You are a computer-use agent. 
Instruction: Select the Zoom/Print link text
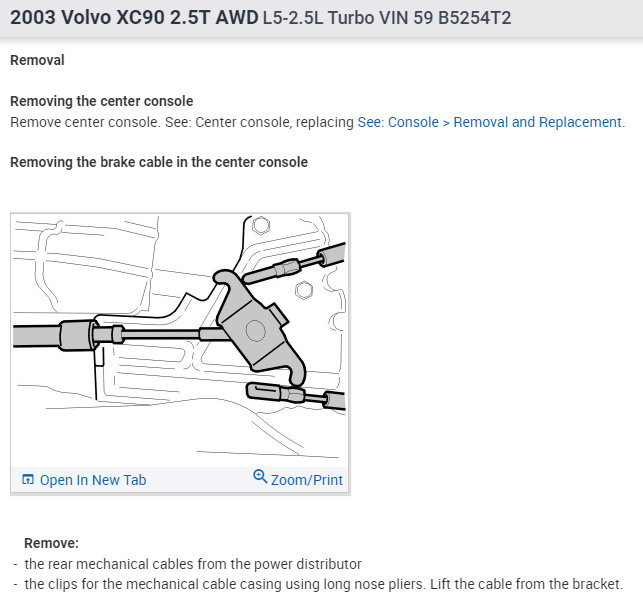(306, 480)
